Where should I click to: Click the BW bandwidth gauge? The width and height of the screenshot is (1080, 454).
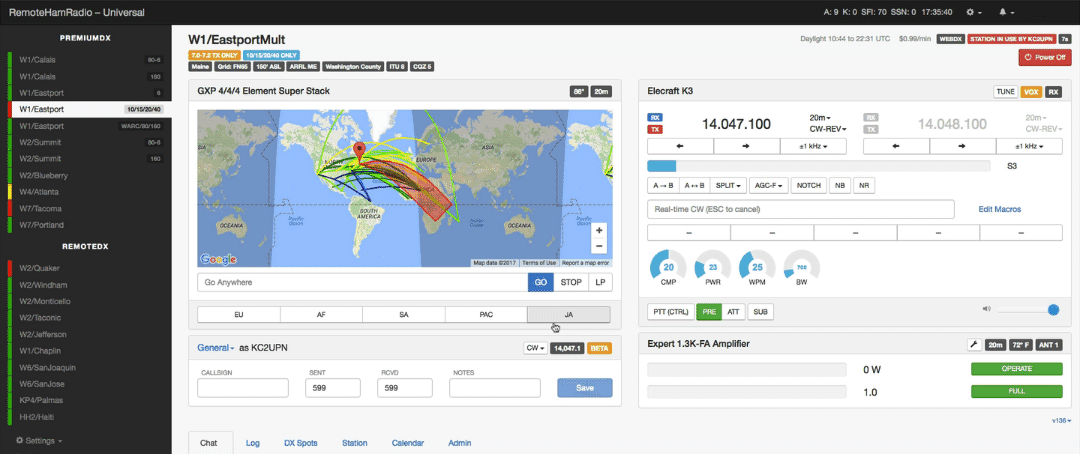pyautogui.click(x=801, y=267)
